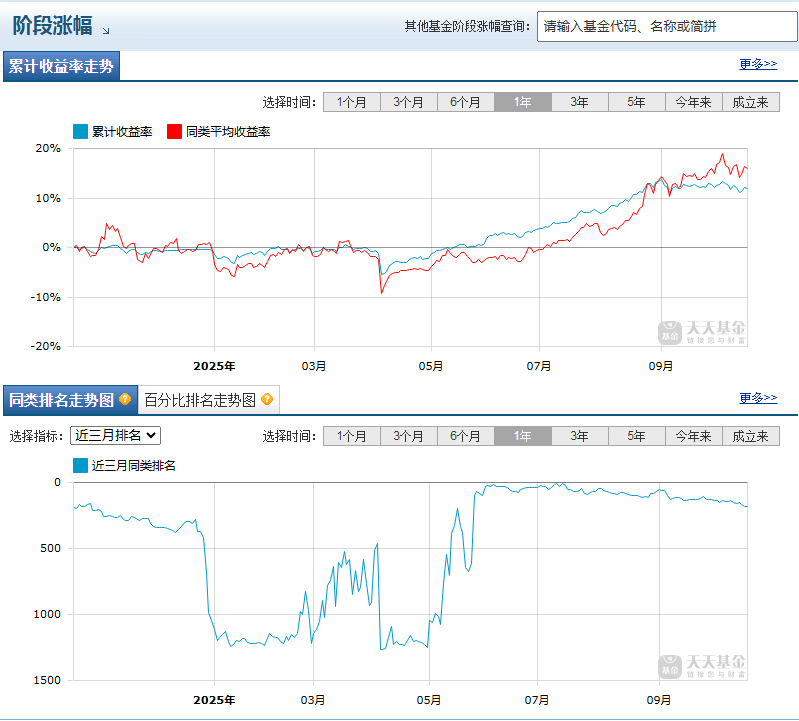
Task: Open 更多>> link for ranking trend chart
Action: click(758, 397)
